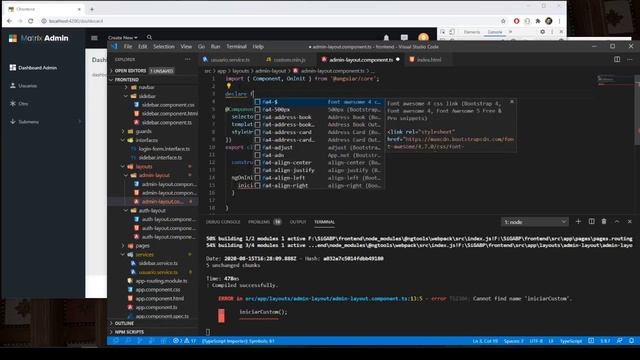Expand the pages folder

point(142,246)
